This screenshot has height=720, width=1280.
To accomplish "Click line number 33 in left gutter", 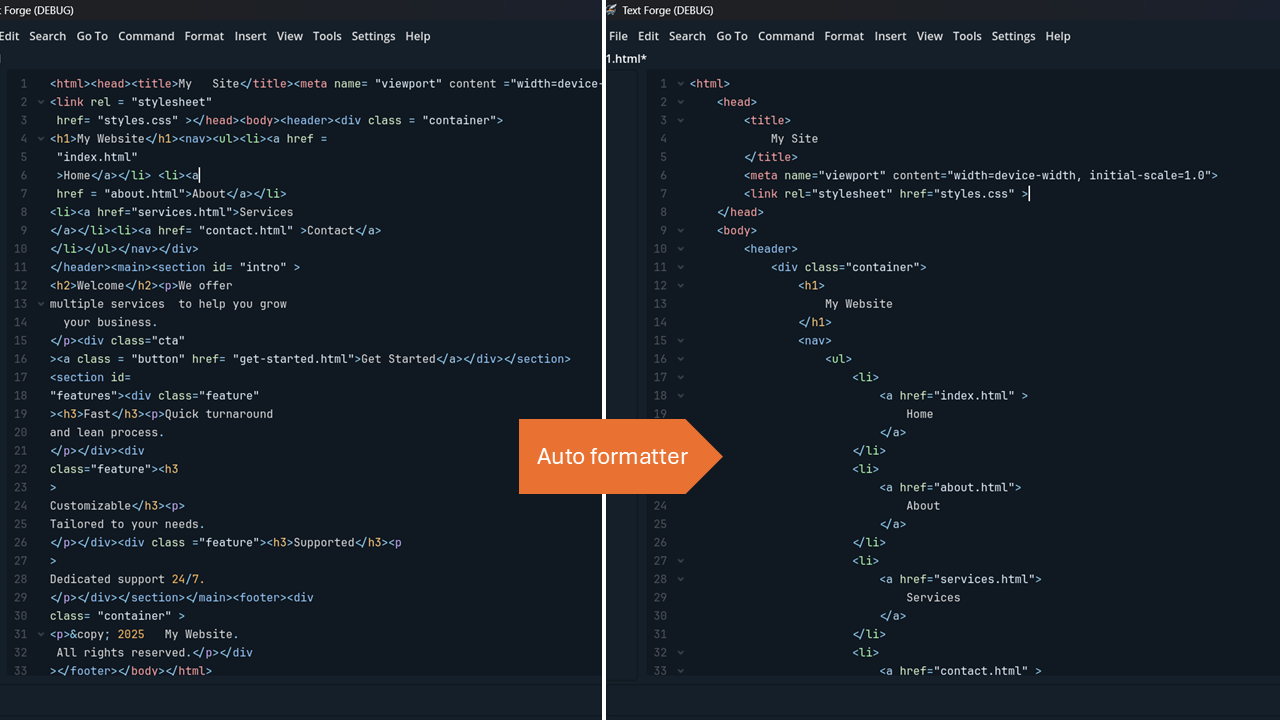I will point(21,671).
